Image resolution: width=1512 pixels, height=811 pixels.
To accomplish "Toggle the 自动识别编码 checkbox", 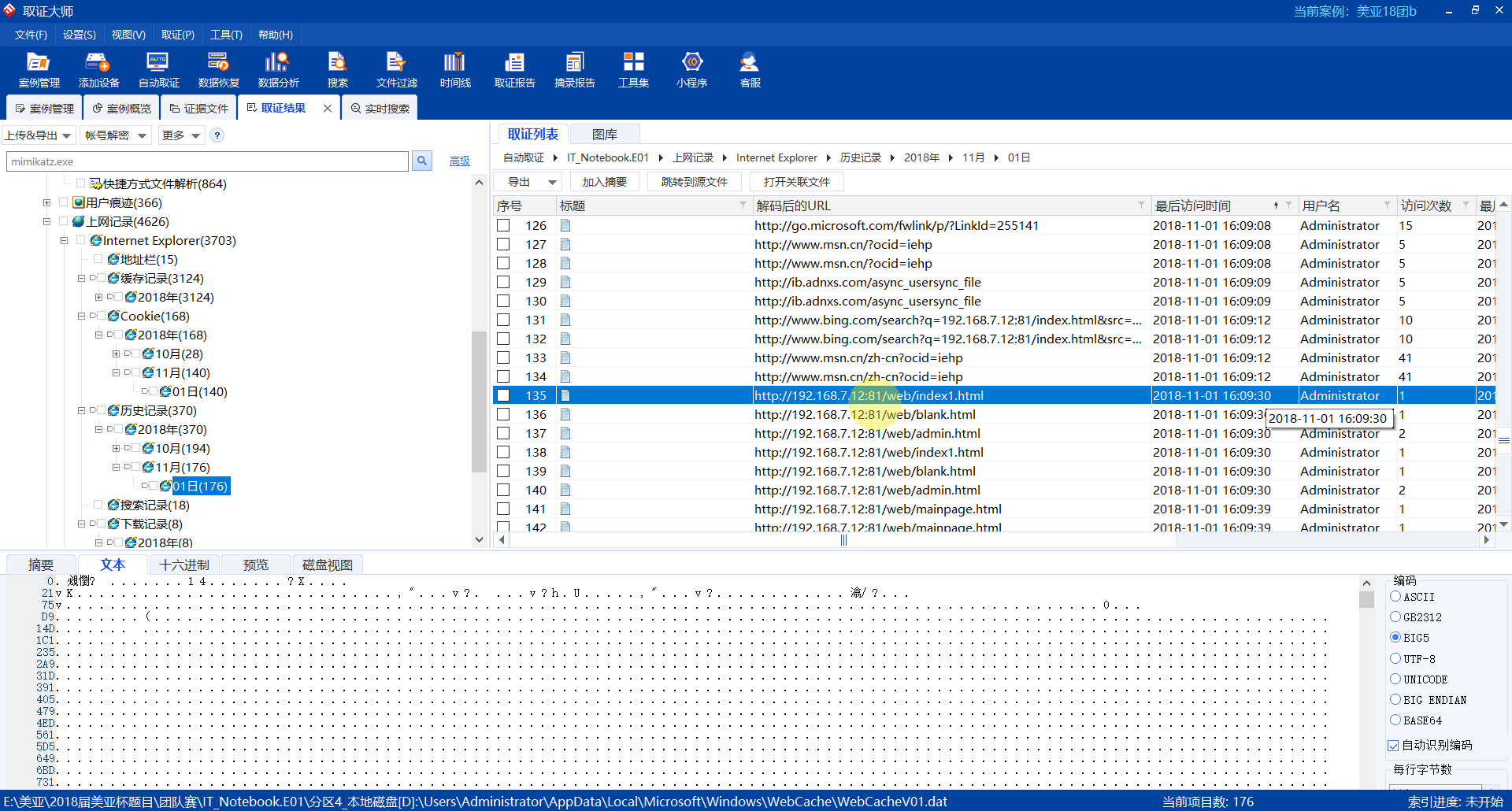I will point(1393,746).
